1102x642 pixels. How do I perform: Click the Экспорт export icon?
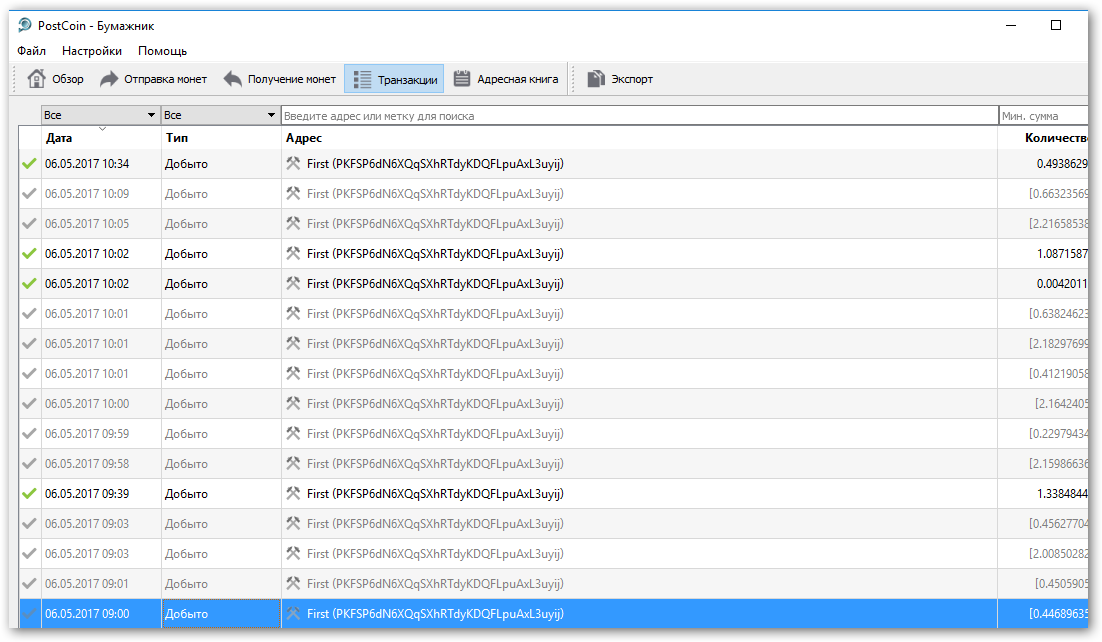tap(597, 79)
